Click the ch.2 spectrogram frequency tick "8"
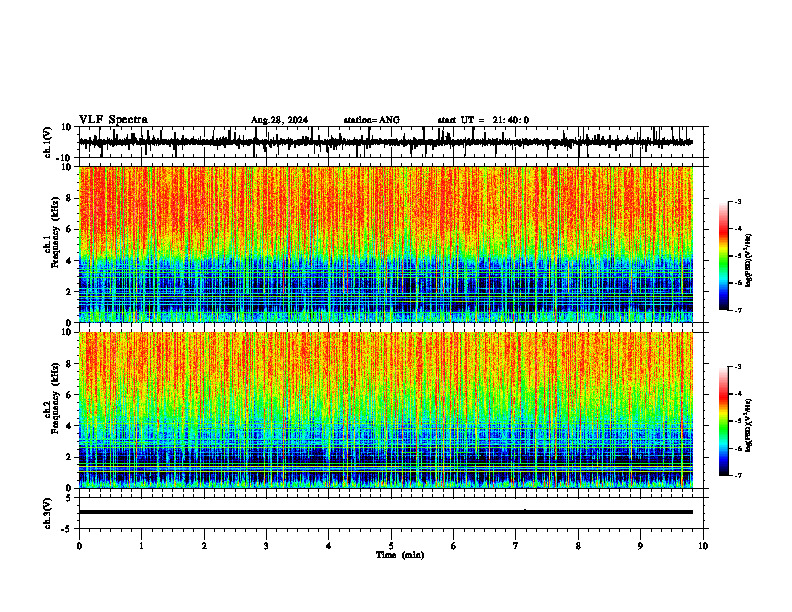This screenshot has height=612, width=792. point(69,364)
